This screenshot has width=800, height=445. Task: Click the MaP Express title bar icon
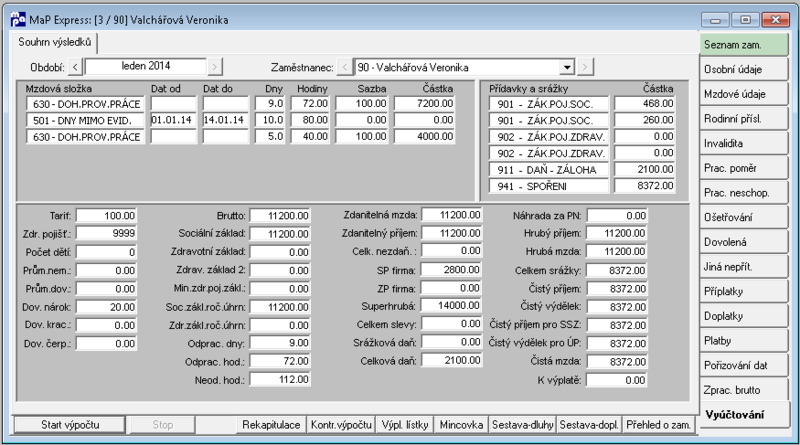(x=18, y=20)
